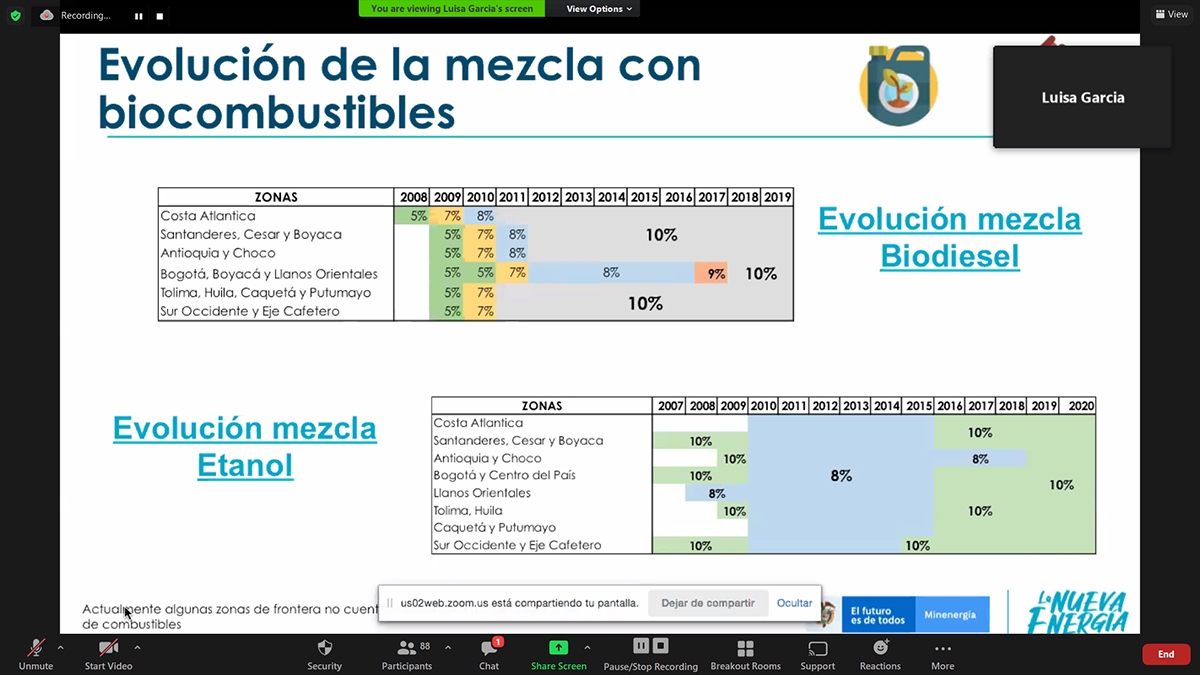Click 'Llanos Orientales' in the Etanol table
This screenshot has height=675, width=1200.
click(482, 493)
